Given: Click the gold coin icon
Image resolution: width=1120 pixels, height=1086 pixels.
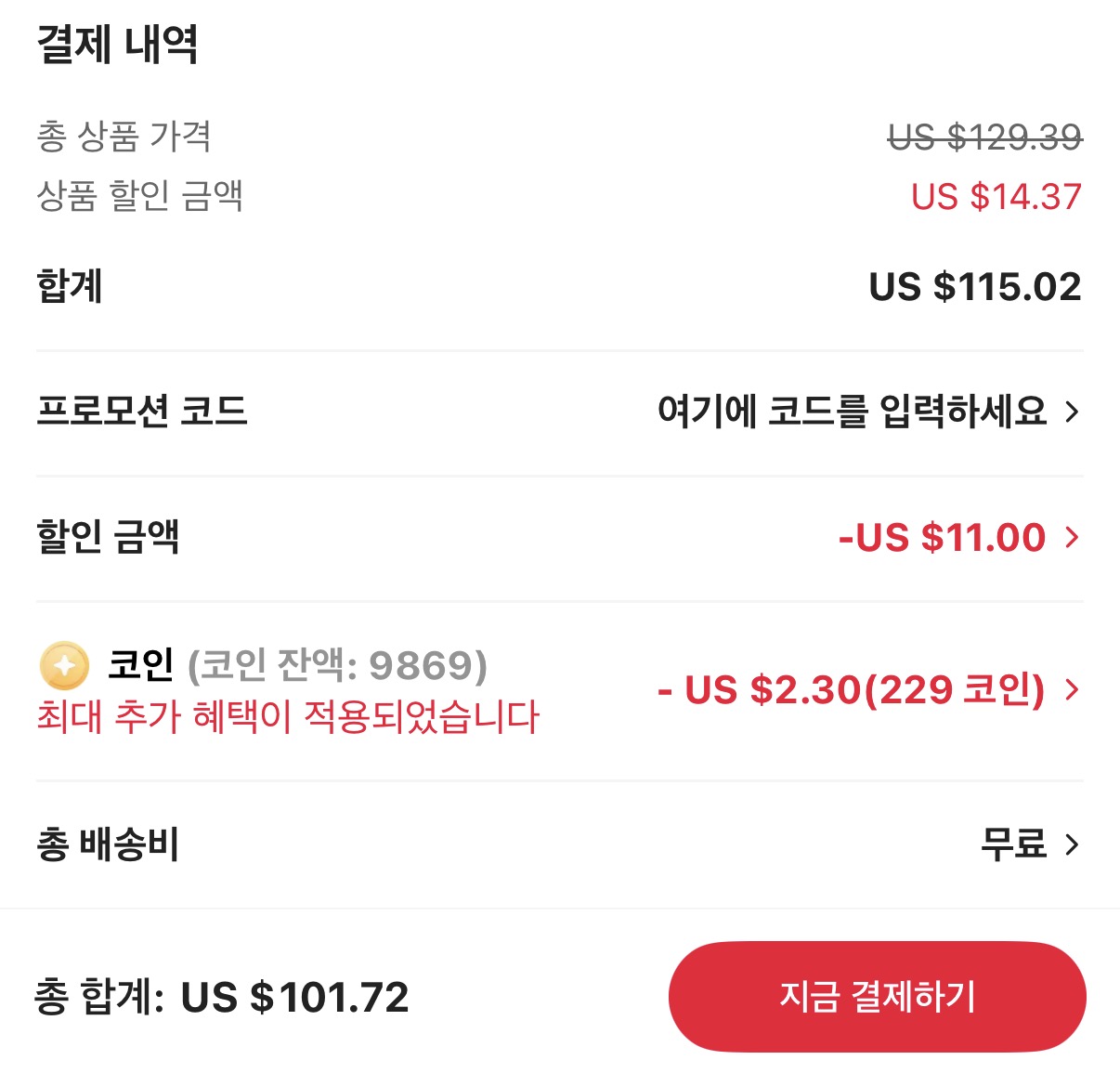Looking at the screenshot, I should [64, 666].
